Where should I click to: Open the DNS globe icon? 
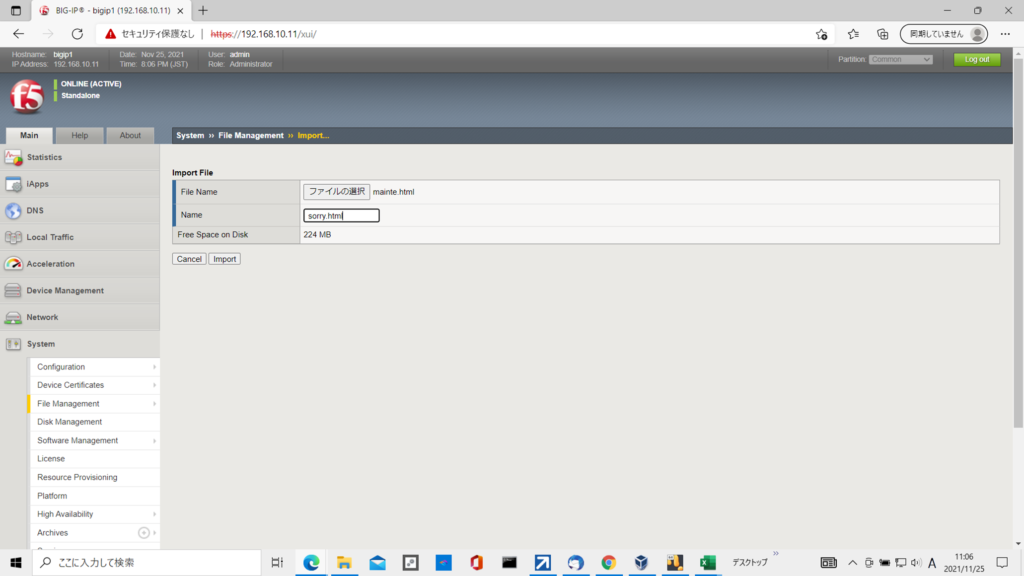13,211
